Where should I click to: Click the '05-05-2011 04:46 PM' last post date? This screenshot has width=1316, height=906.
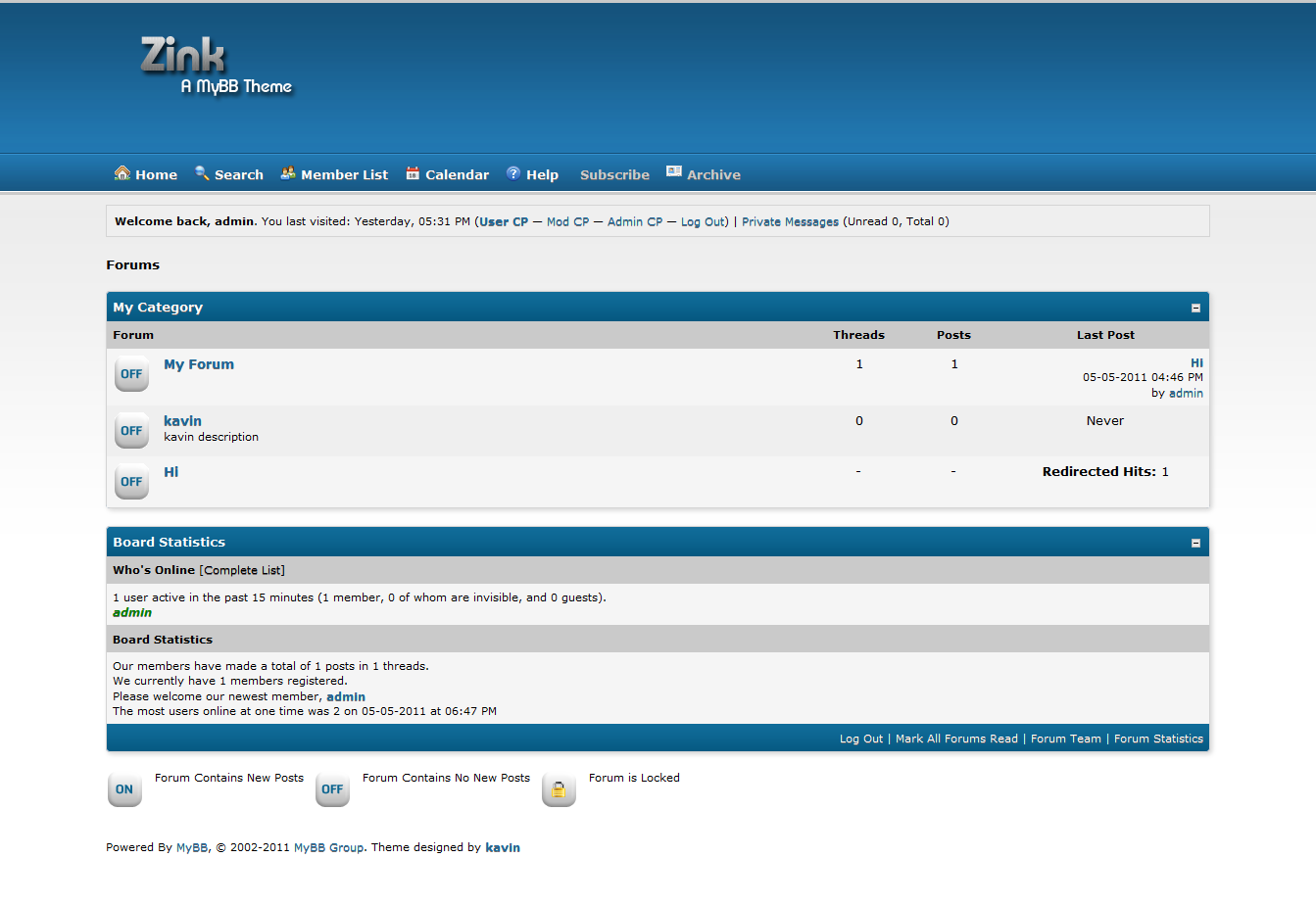pyautogui.click(x=1143, y=377)
